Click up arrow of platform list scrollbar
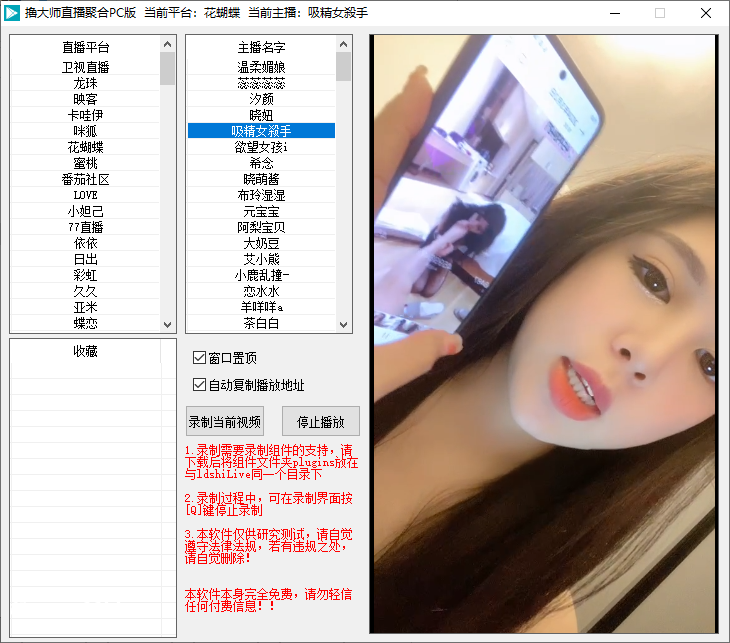This screenshot has height=643, width=730. coord(168,45)
